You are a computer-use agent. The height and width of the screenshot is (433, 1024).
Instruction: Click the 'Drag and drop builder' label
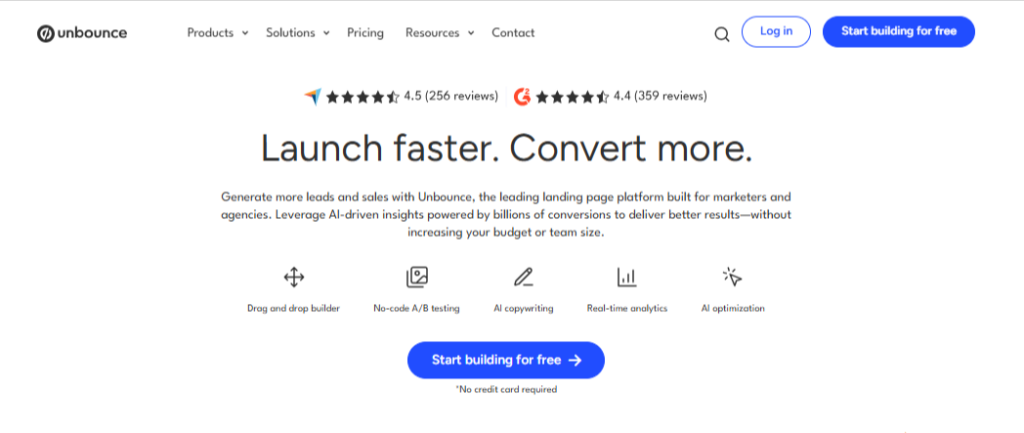click(x=294, y=308)
